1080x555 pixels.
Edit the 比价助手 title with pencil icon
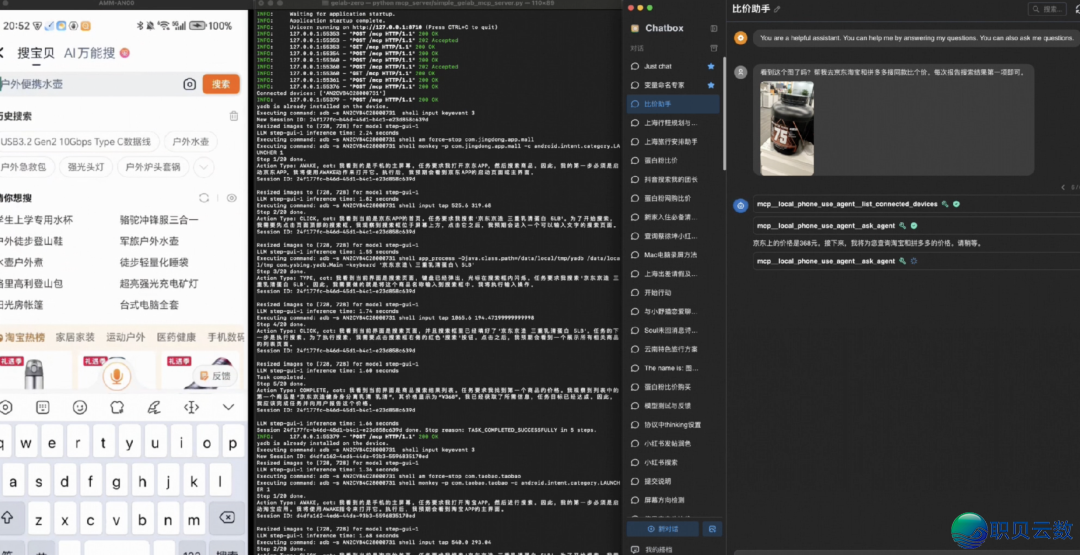(x=777, y=9)
